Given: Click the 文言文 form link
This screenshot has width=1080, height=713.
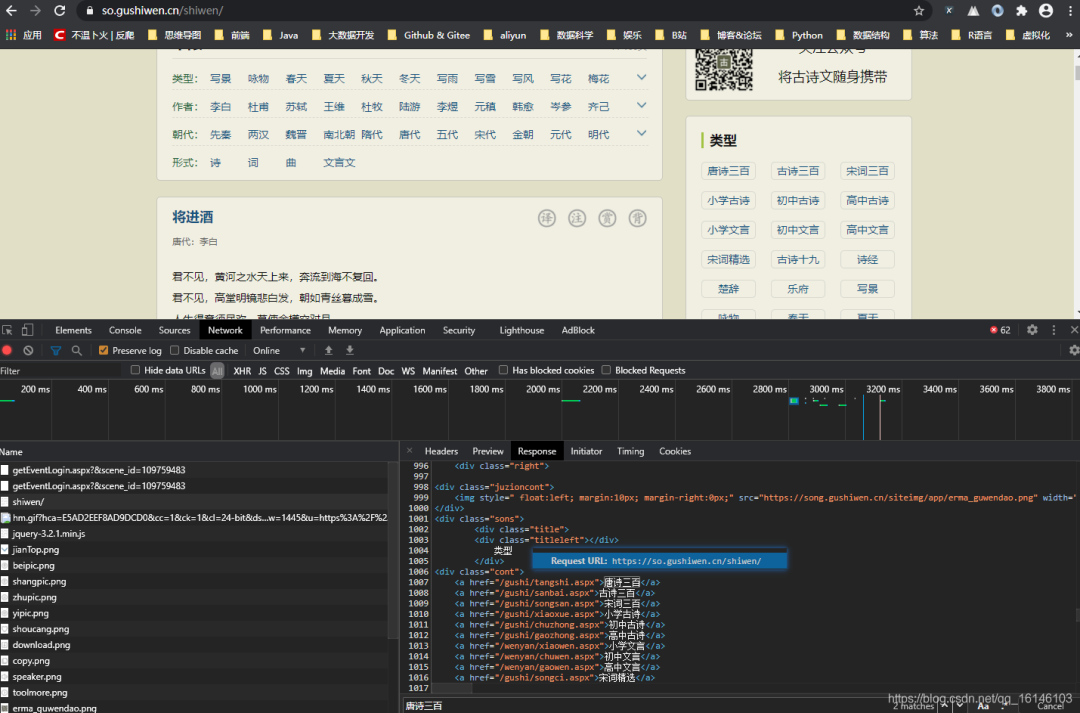Looking at the screenshot, I should coord(340,163).
